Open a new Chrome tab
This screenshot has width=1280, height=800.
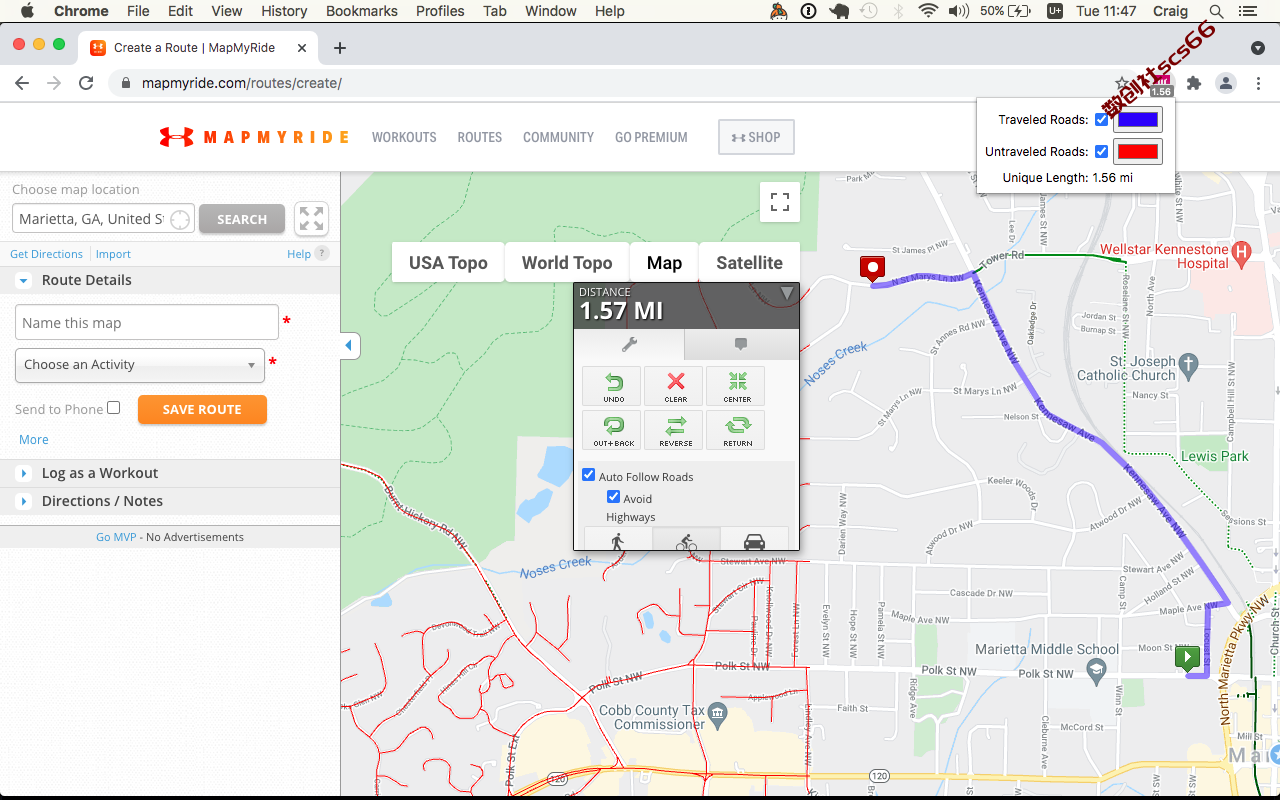[x=340, y=47]
